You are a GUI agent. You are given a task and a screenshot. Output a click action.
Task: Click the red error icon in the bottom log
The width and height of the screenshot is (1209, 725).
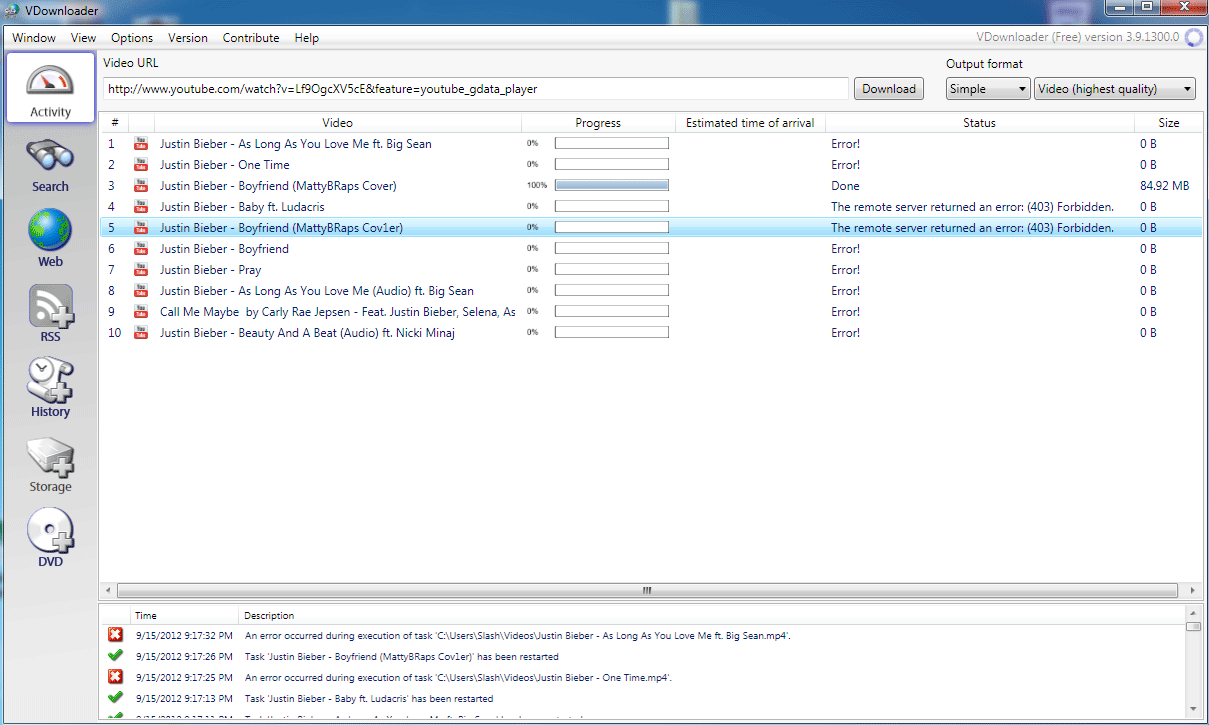coord(114,634)
